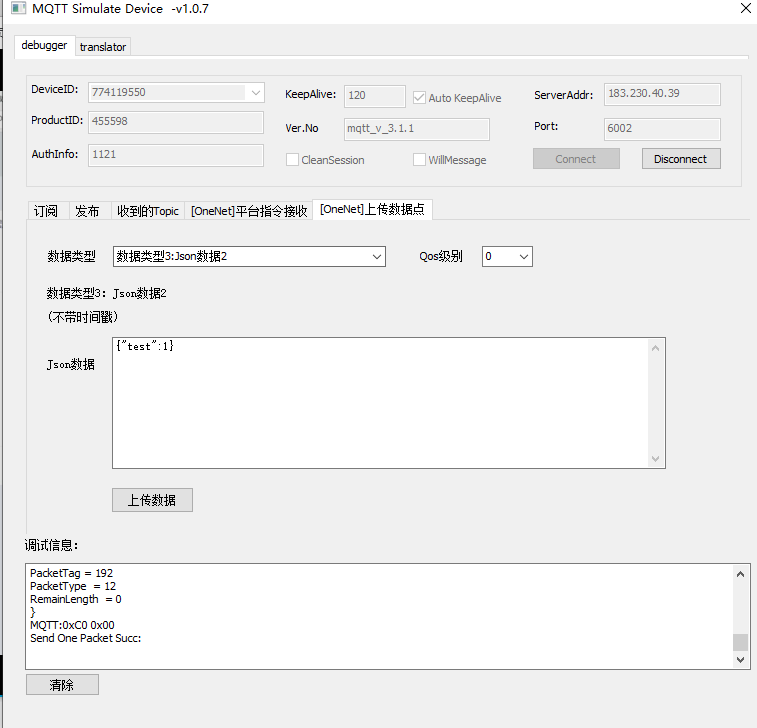The height and width of the screenshot is (728, 757).
Task: Click the MQTT Simulate Device app icon
Action: click(18, 8)
